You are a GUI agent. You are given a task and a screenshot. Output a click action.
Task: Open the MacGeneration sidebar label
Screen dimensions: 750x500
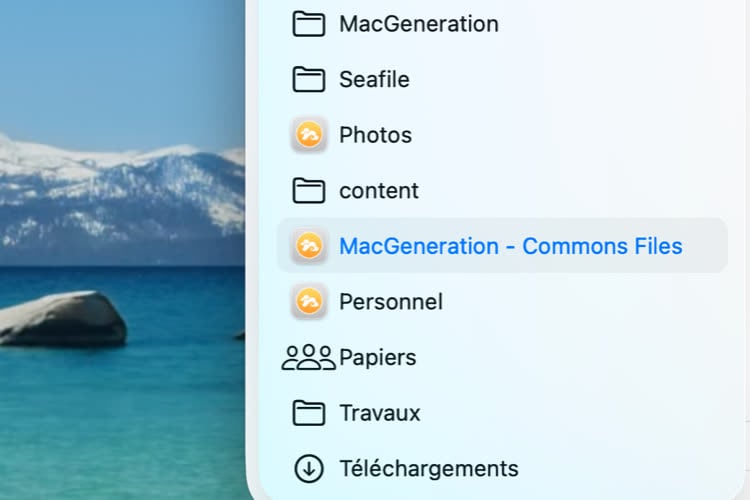click(418, 23)
